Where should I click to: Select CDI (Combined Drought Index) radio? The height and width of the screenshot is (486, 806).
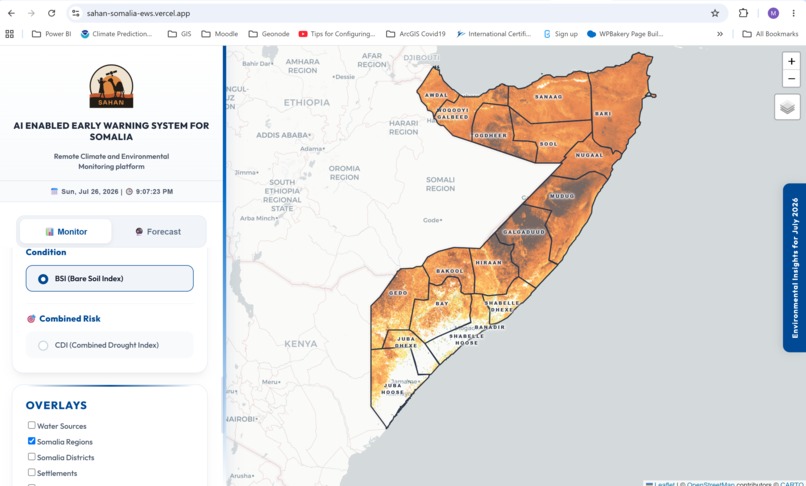pyautogui.click(x=43, y=345)
